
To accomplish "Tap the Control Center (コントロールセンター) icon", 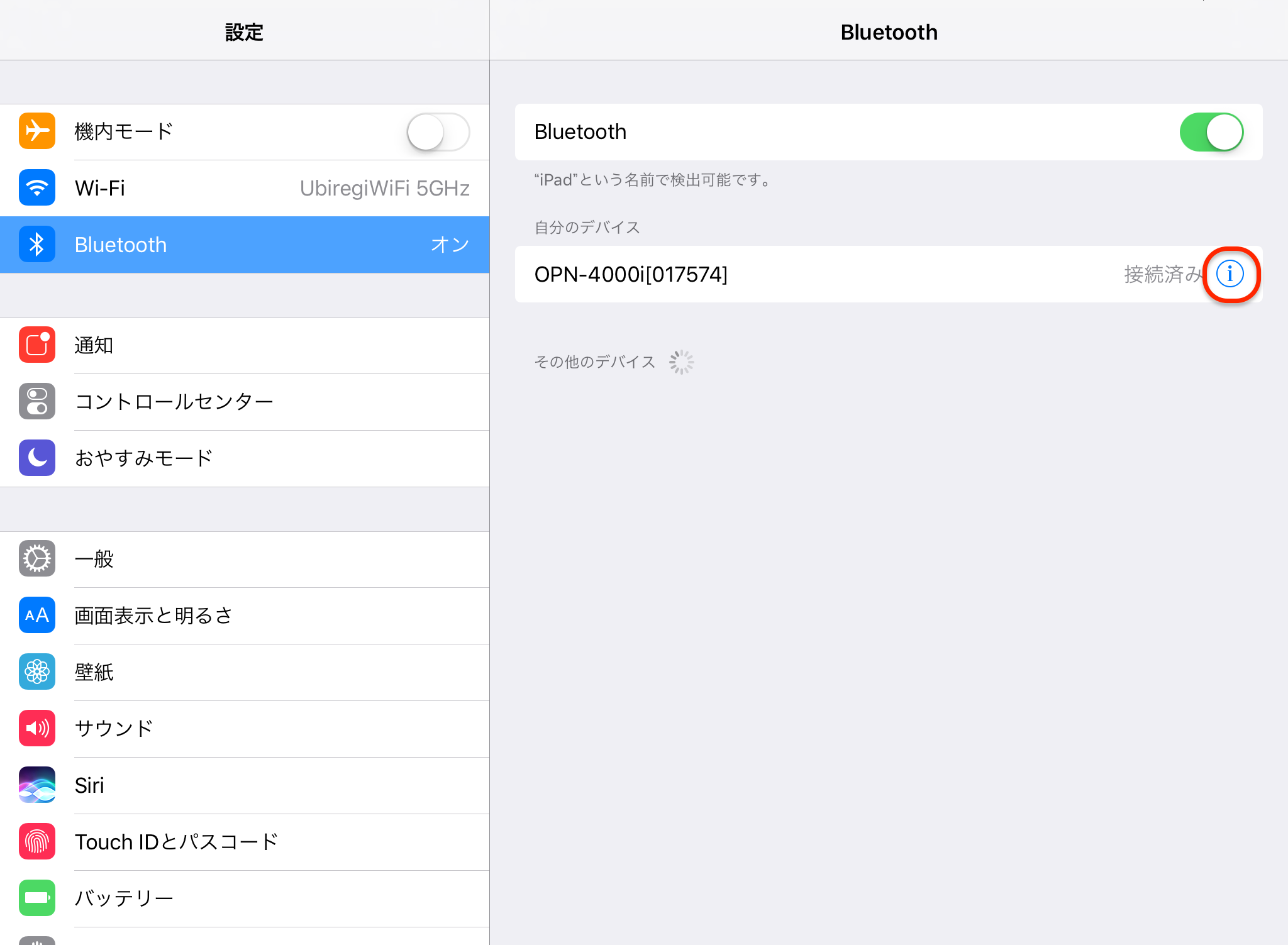I will point(37,402).
